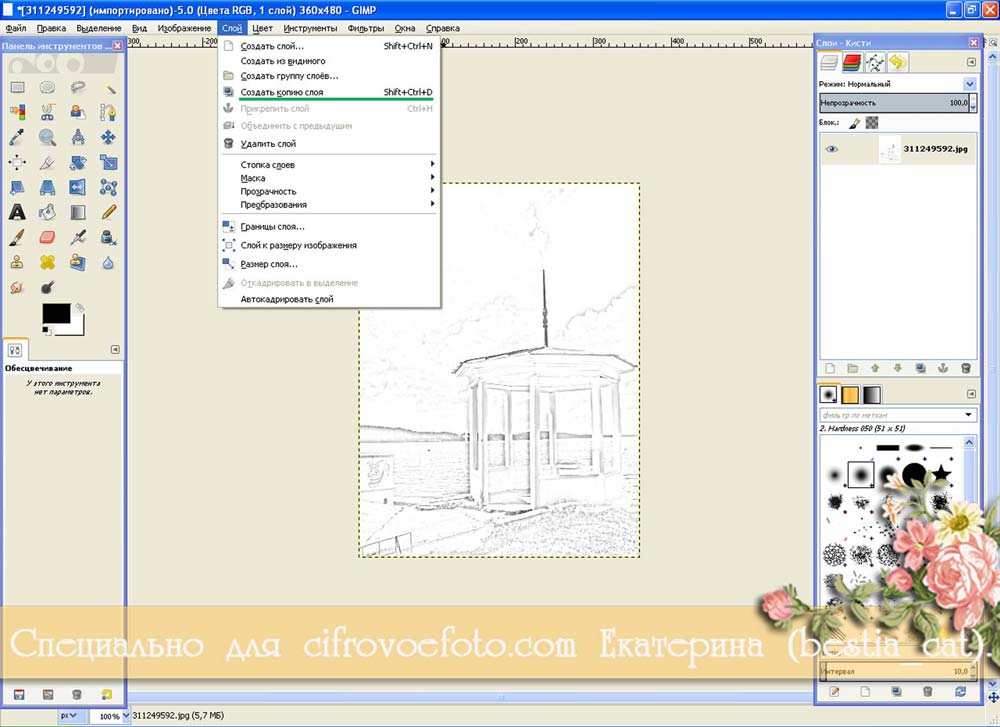
Task: Toggle lock pixels brush icon
Action: (854, 123)
